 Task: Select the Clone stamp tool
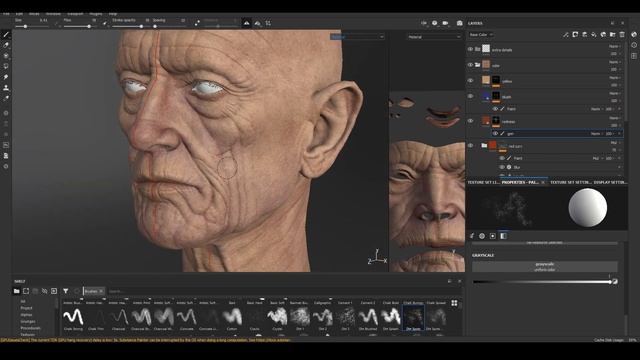point(6,88)
